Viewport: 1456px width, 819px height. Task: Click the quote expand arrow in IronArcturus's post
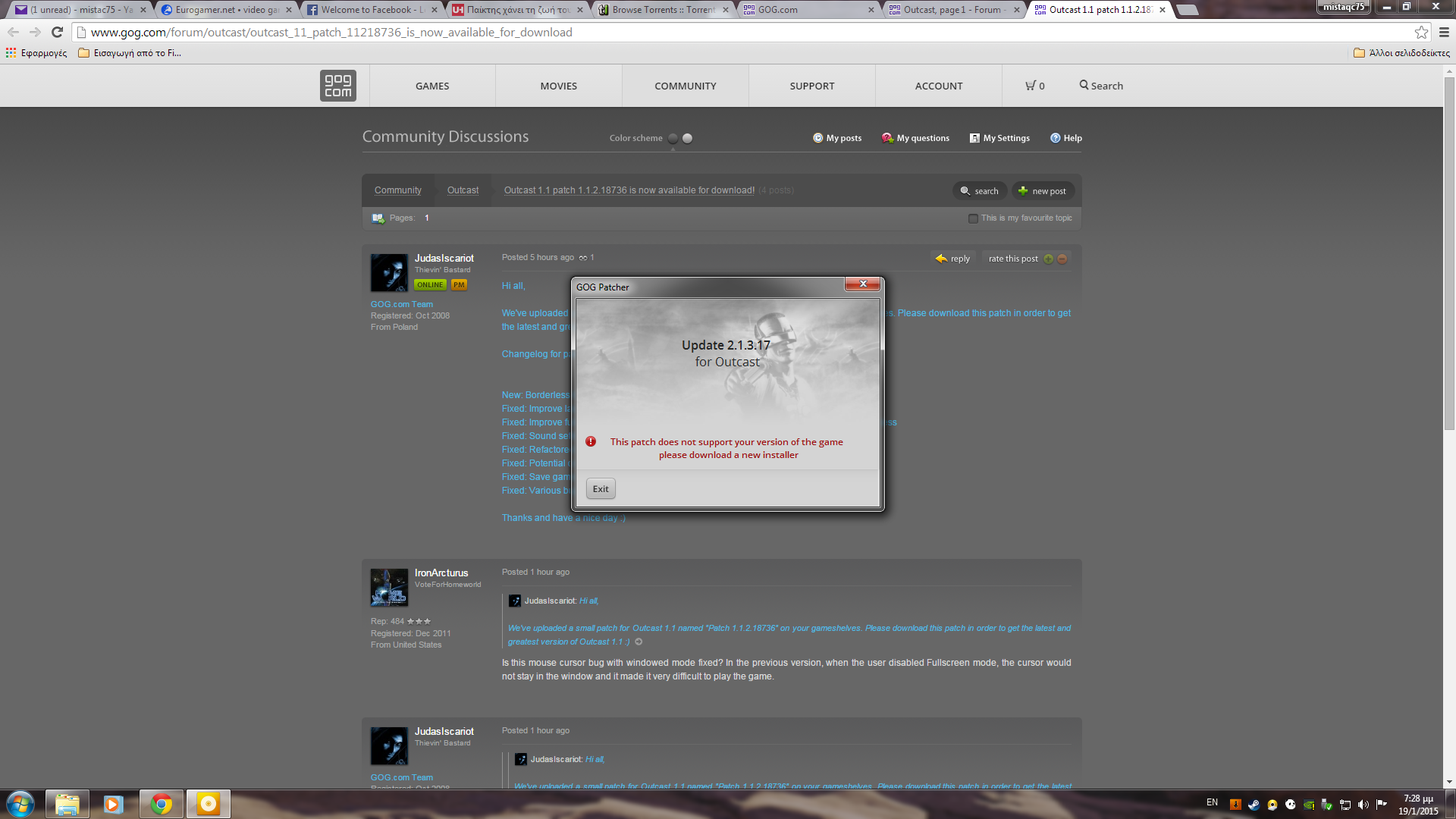639,642
